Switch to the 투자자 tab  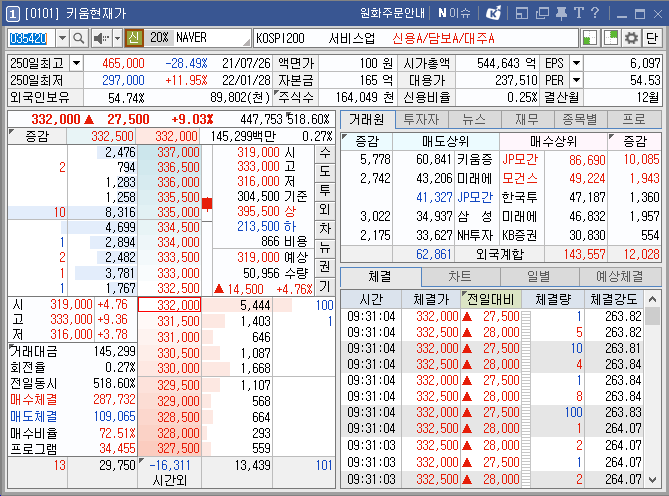click(x=421, y=120)
